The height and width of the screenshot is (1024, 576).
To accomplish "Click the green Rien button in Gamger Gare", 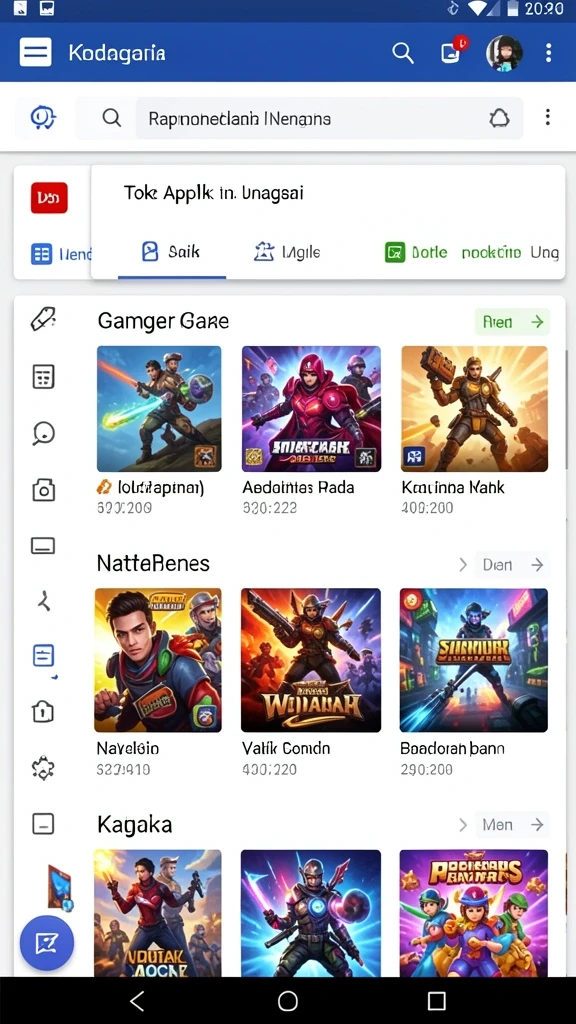I will pos(512,322).
